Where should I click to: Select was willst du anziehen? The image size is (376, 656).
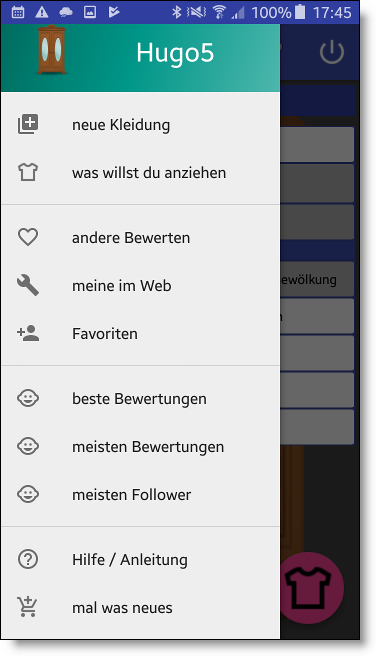click(141, 173)
